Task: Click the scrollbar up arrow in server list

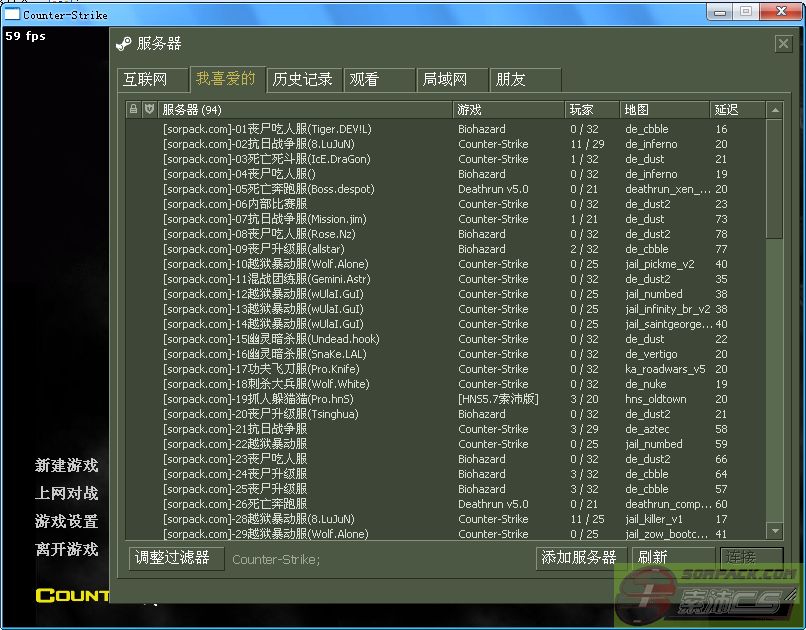Action: point(774,109)
